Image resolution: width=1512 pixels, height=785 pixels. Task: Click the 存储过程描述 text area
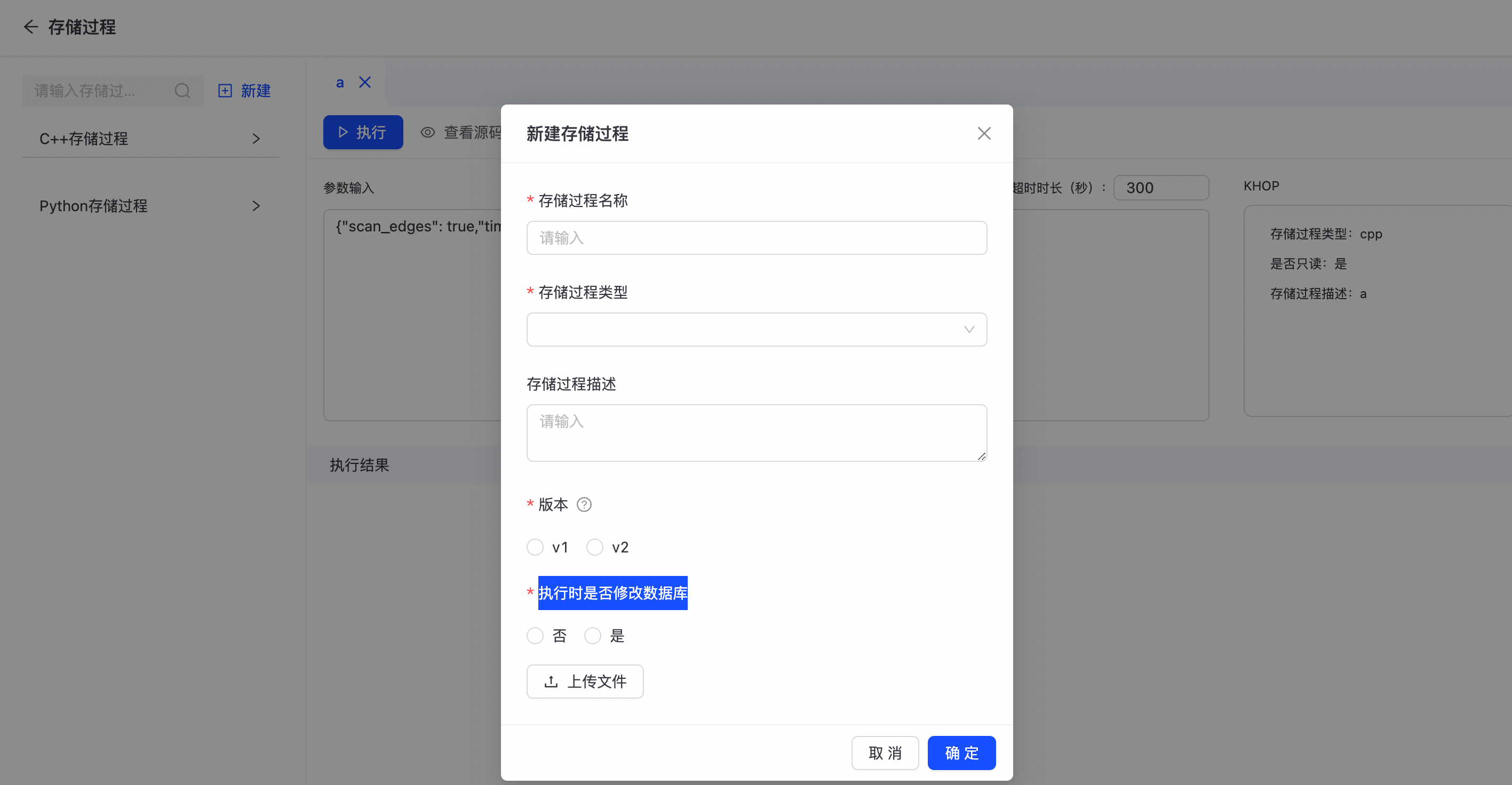tap(756, 432)
